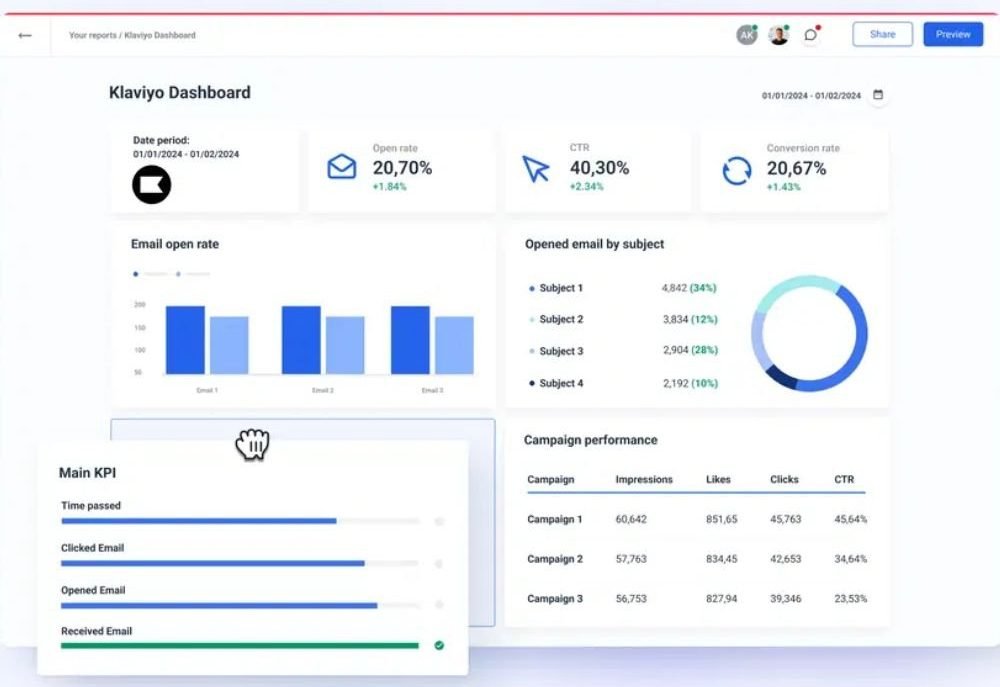The image size is (1000, 687).
Task: Open the comments bubble icon
Action: point(811,34)
